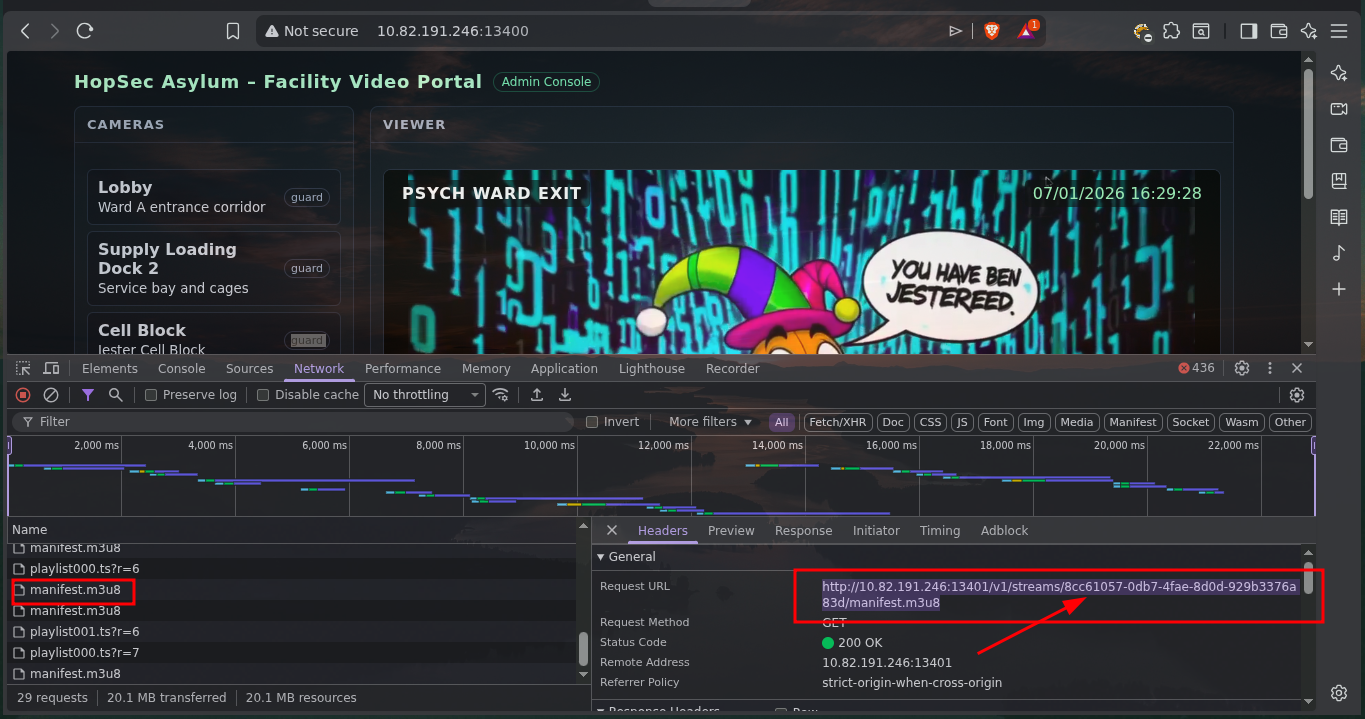1365x719 pixels.
Task: Filter requests by Fetch/XHR
Action: (x=837, y=422)
